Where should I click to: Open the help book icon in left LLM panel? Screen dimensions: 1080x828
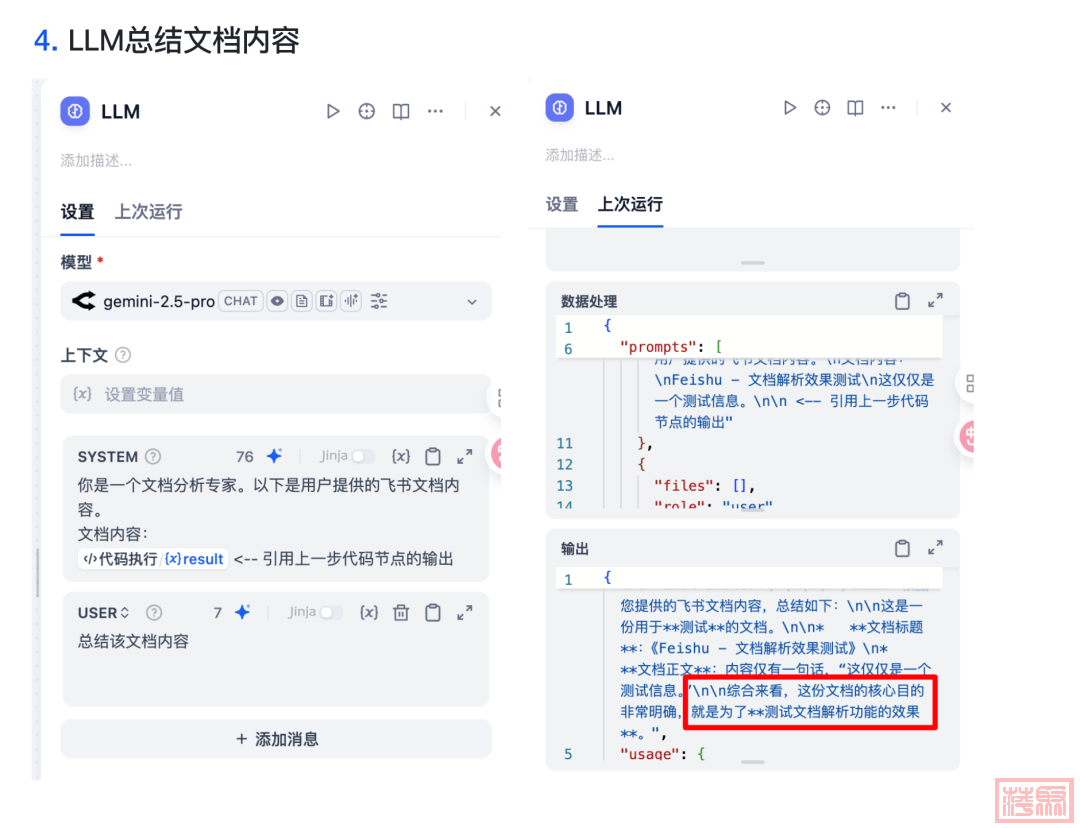tap(401, 112)
